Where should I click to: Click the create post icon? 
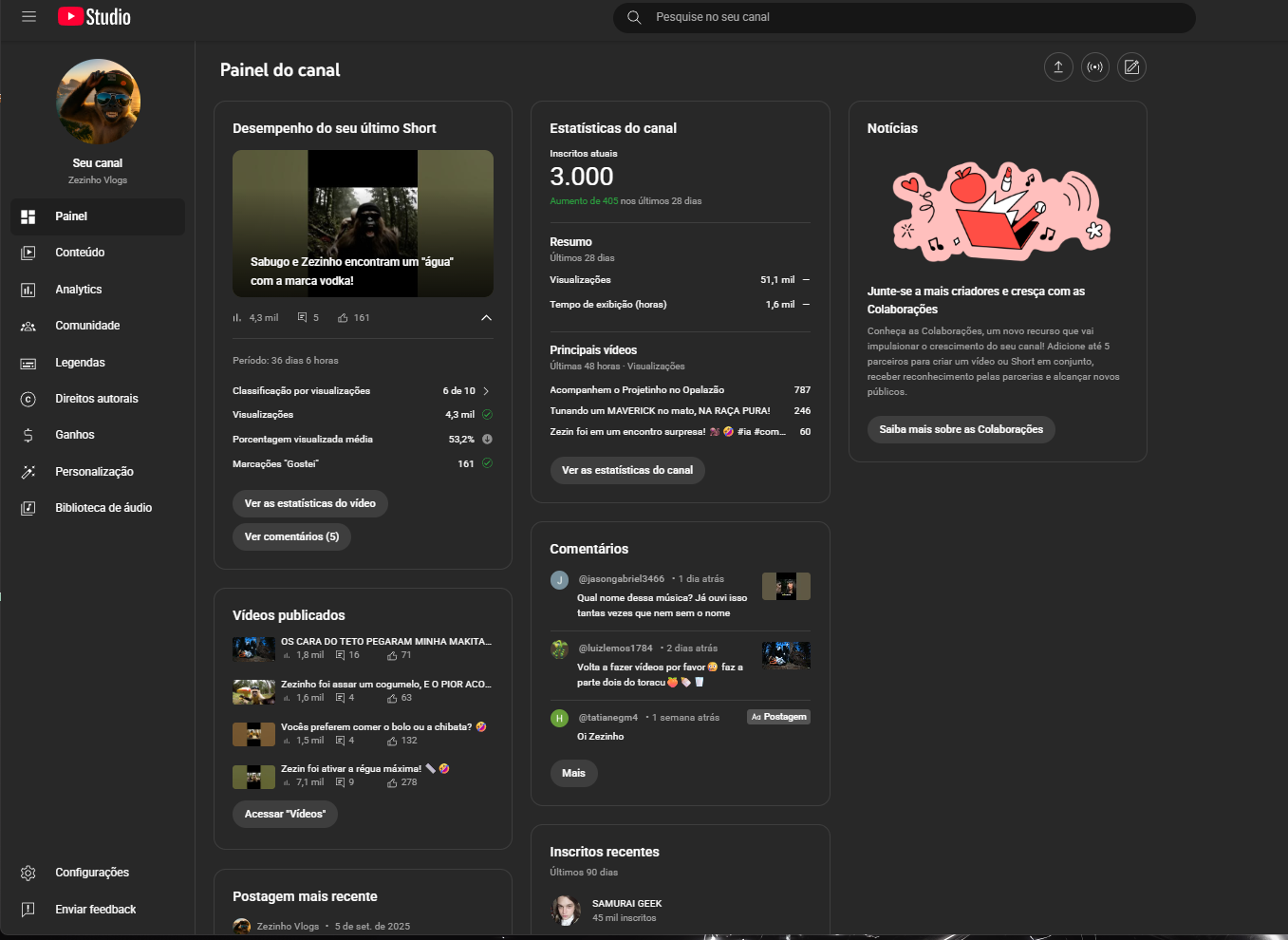pos(1131,67)
